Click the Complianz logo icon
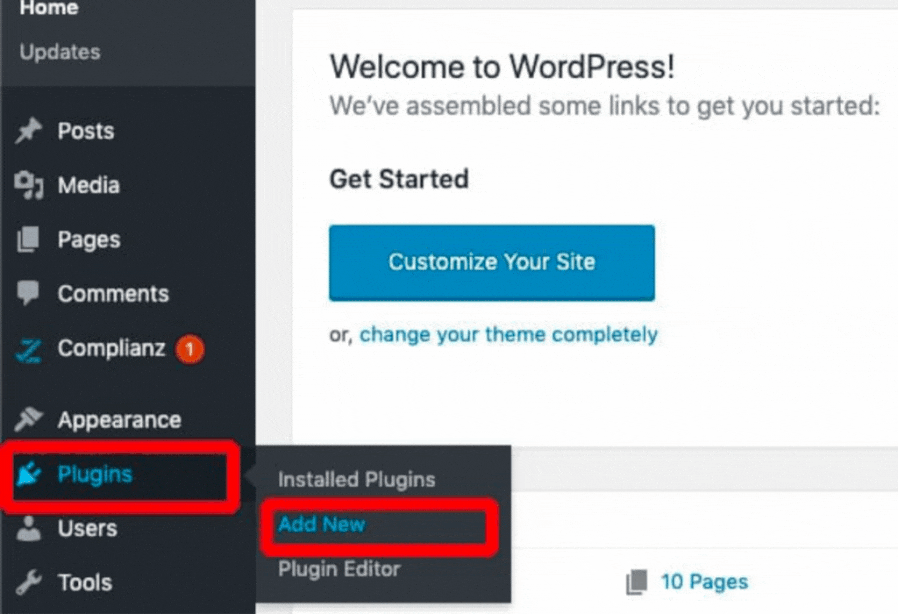Image resolution: width=898 pixels, height=614 pixels. coord(29,349)
